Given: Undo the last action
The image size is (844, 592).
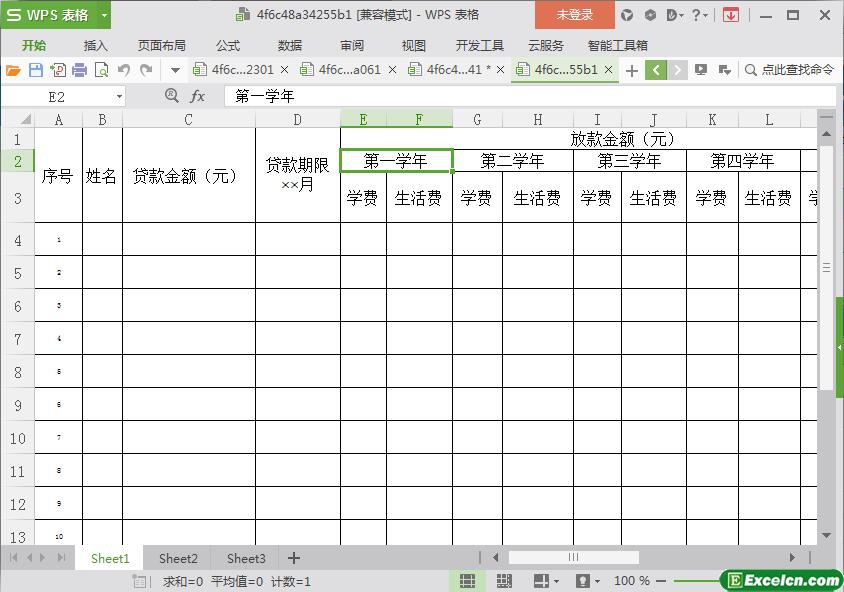Looking at the screenshot, I should [124, 70].
